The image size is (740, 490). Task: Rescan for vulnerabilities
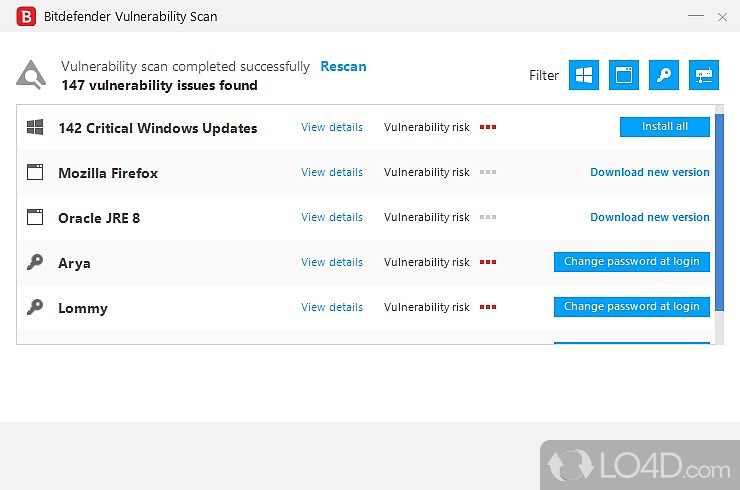click(343, 67)
